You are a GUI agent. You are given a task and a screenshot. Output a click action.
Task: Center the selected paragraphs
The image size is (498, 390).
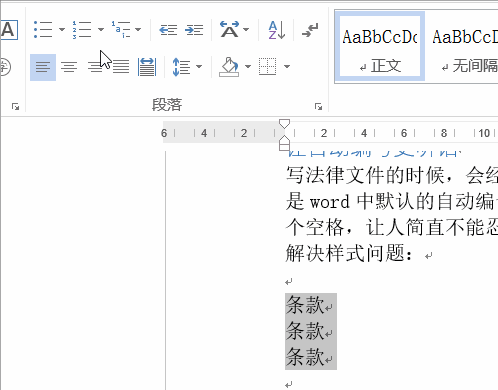(69, 67)
